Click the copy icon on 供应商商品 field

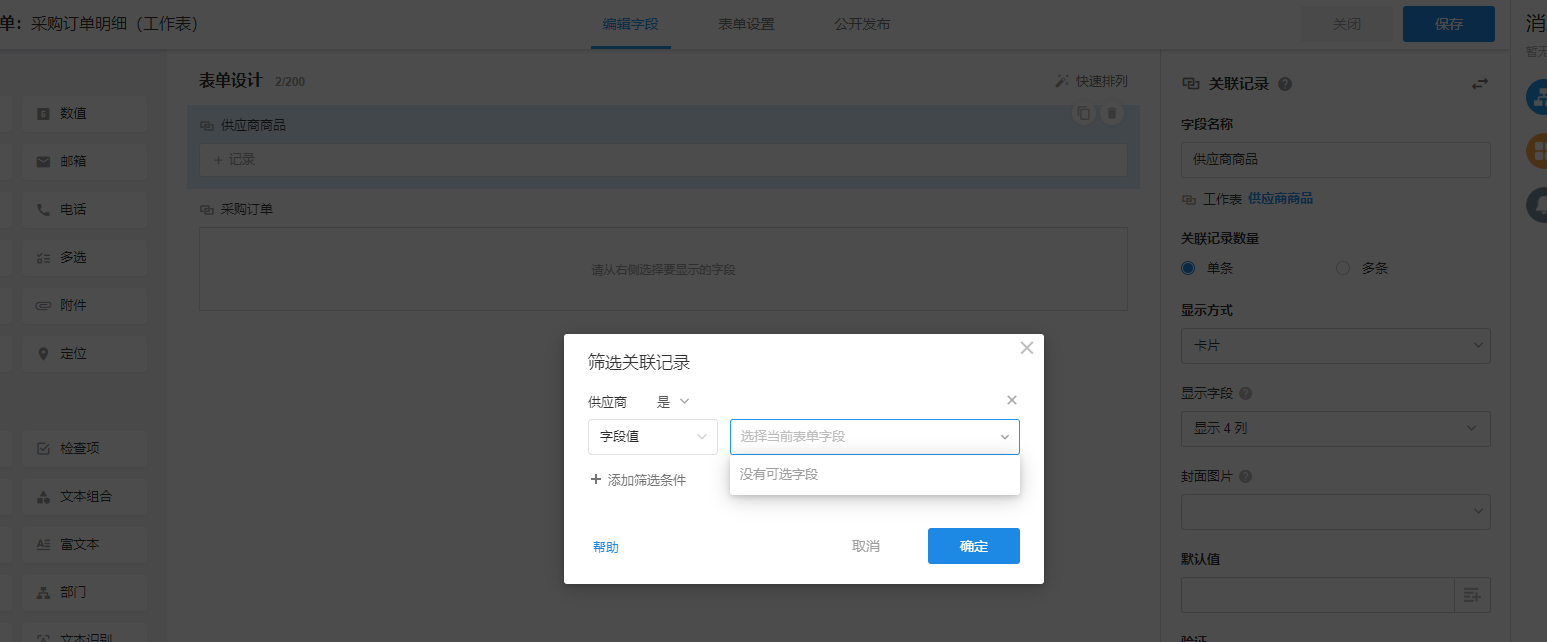pos(1082,113)
